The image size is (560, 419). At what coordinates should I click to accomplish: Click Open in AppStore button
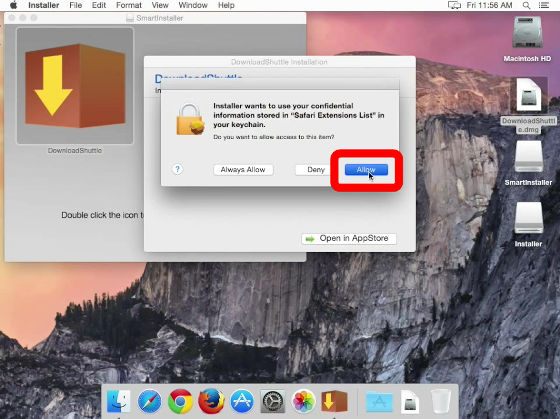(349, 238)
